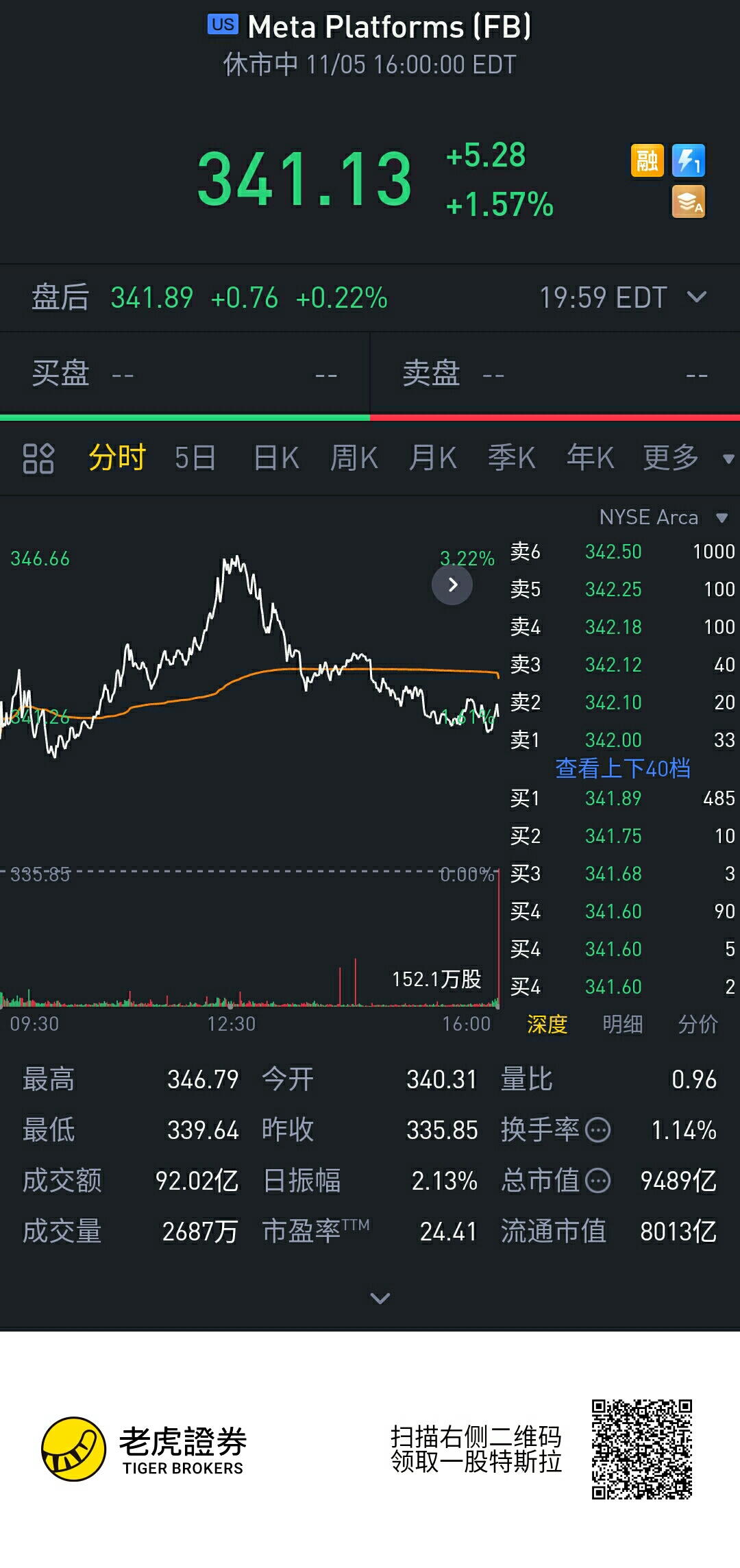Tap the 卖6 row at 342.50
The height and width of the screenshot is (1568, 740).
[x=622, y=552]
